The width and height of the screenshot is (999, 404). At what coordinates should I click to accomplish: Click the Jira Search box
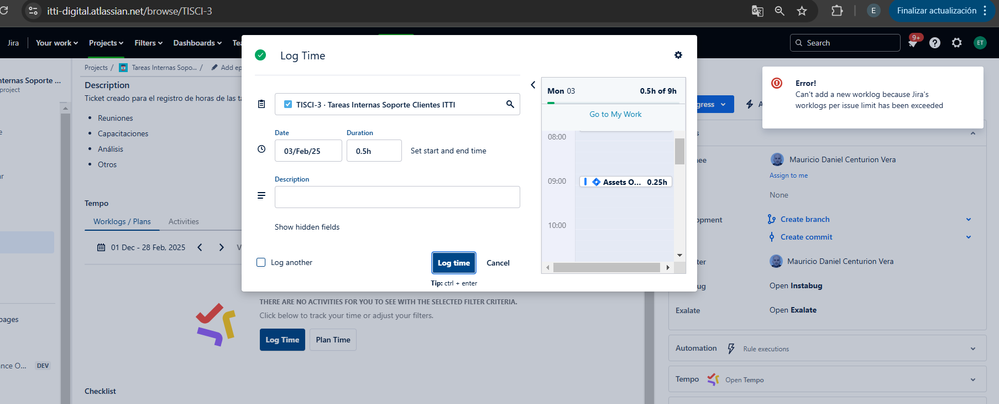pos(844,43)
